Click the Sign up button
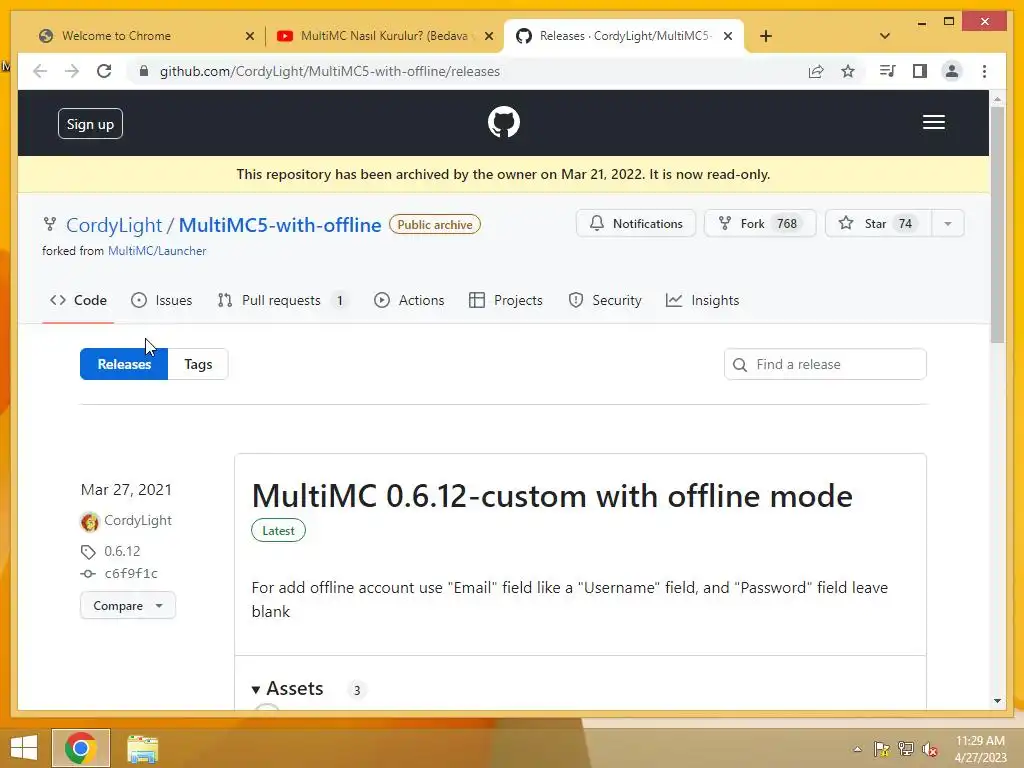Viewport: 1024px width, 768px height. pos(90,124)
